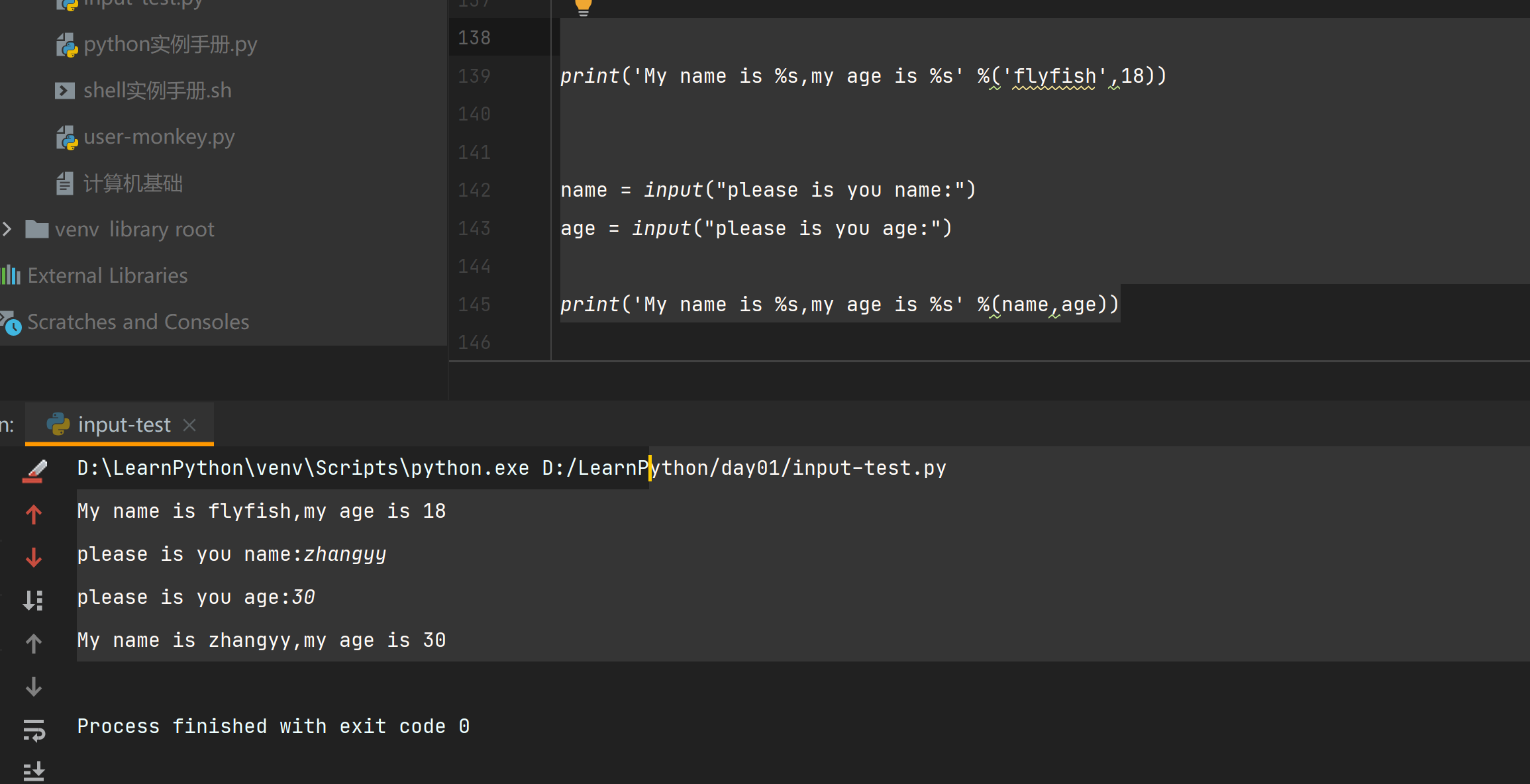Viewport: 1530px width, 784px height.
Task: Click 'please is you name:zhangyy' console line
Action: 232,554
